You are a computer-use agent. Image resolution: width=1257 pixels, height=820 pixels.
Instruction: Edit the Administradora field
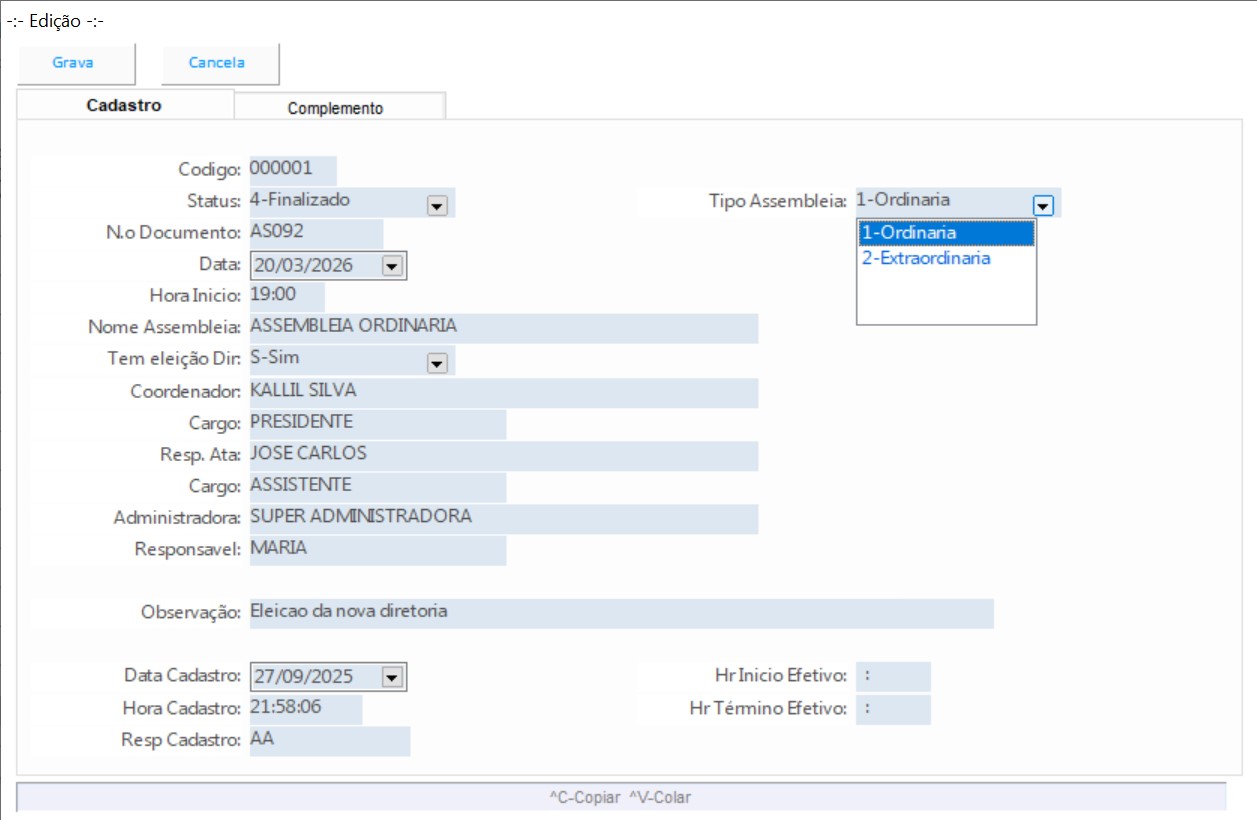[x=502, y=518]
